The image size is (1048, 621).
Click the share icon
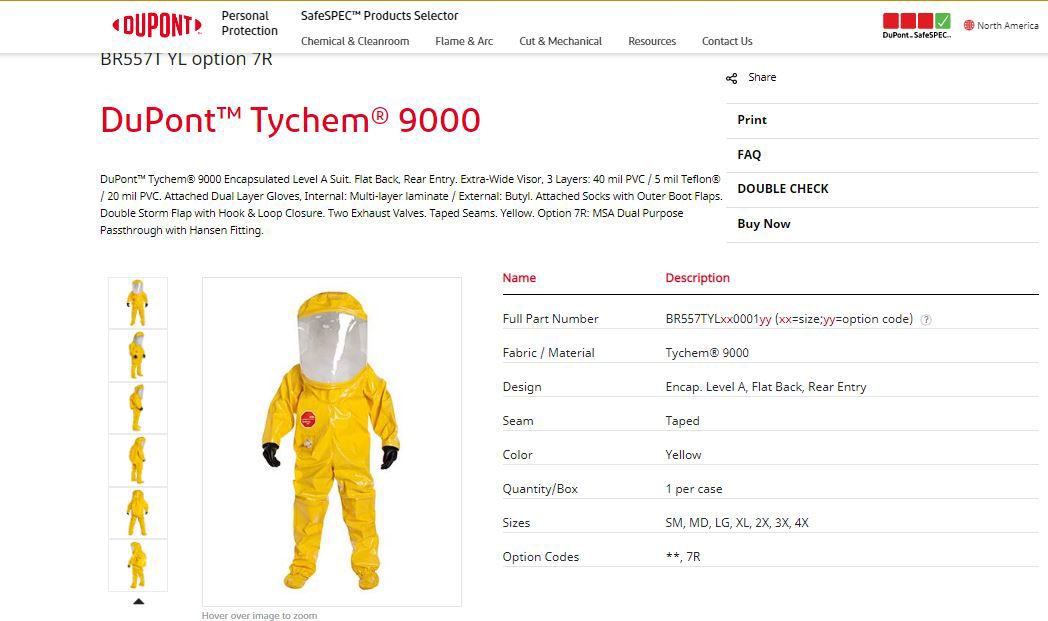(x=732, y=78)
